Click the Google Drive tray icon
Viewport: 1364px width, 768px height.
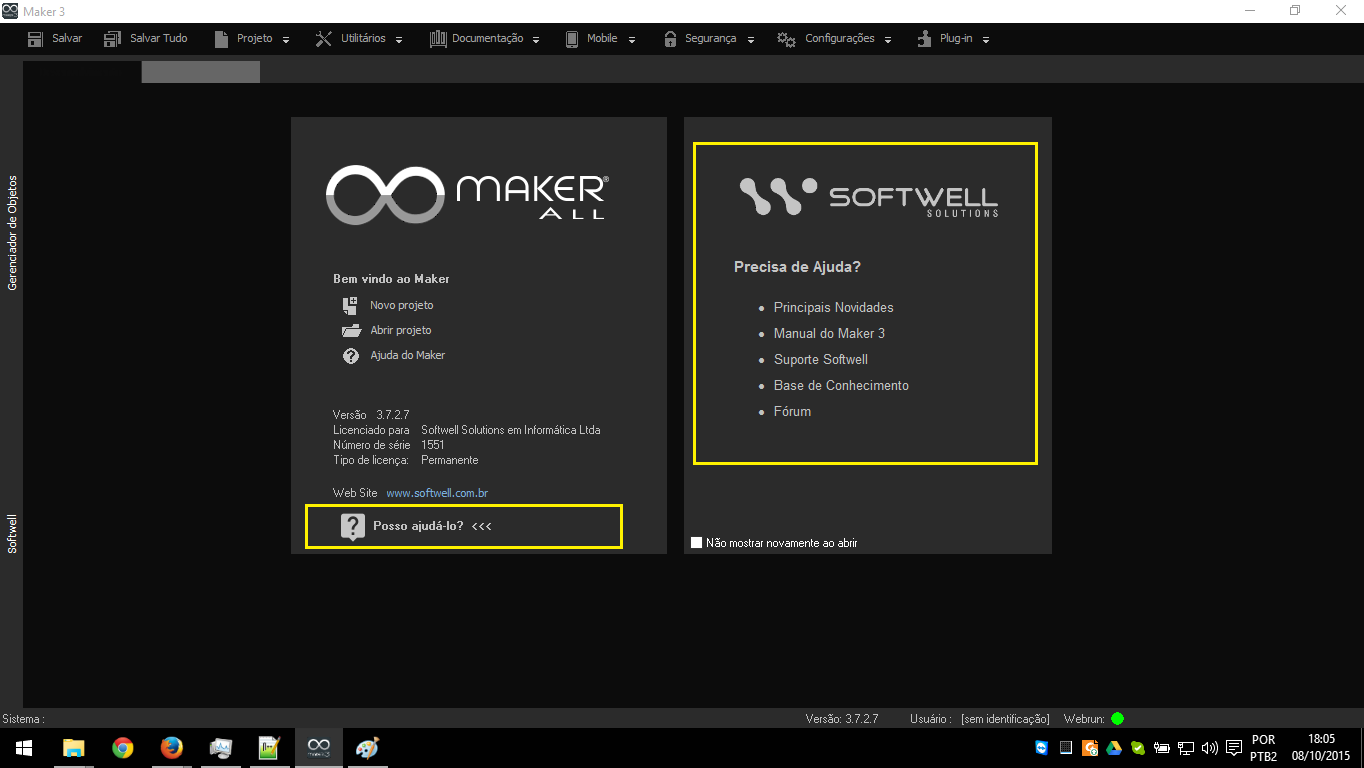(1114, 748)
